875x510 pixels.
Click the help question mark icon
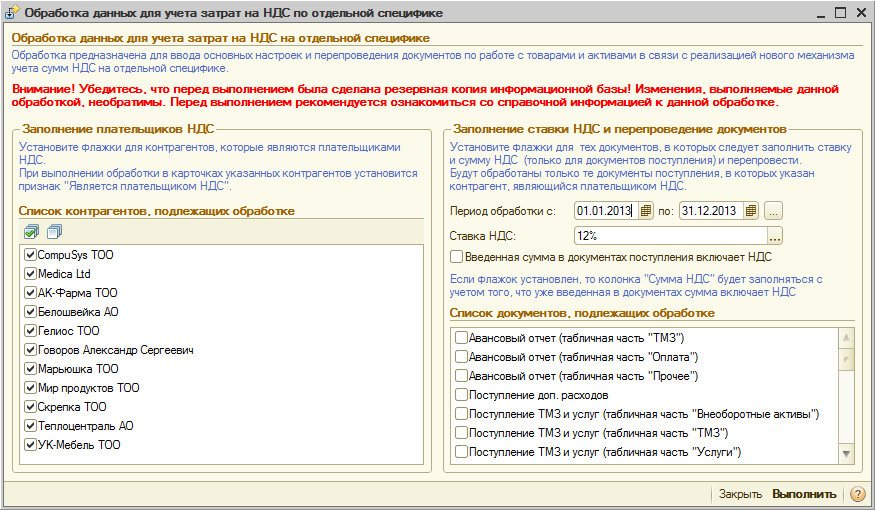857,494
